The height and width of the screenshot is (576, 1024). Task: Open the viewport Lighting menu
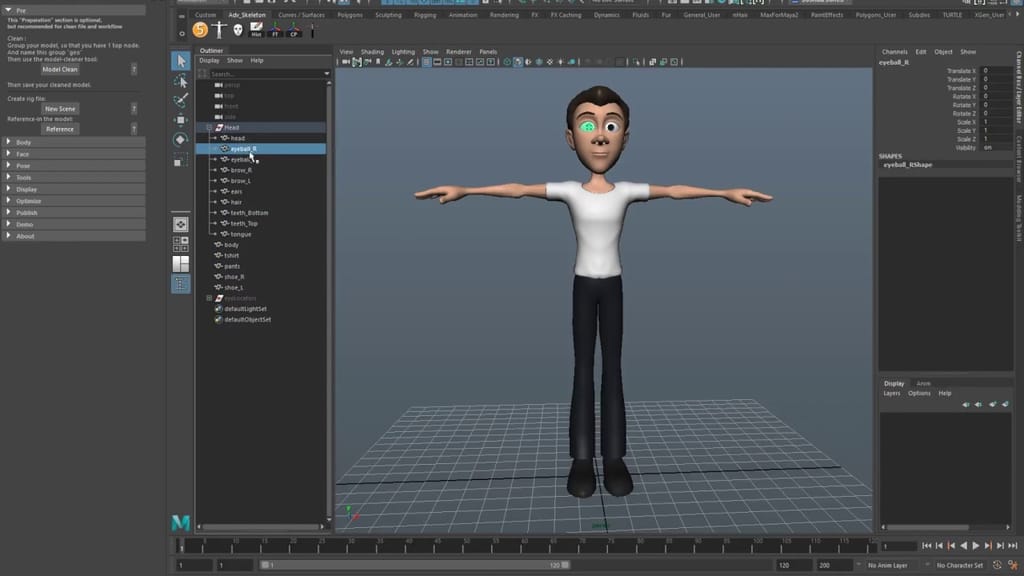tap(403, 52)
